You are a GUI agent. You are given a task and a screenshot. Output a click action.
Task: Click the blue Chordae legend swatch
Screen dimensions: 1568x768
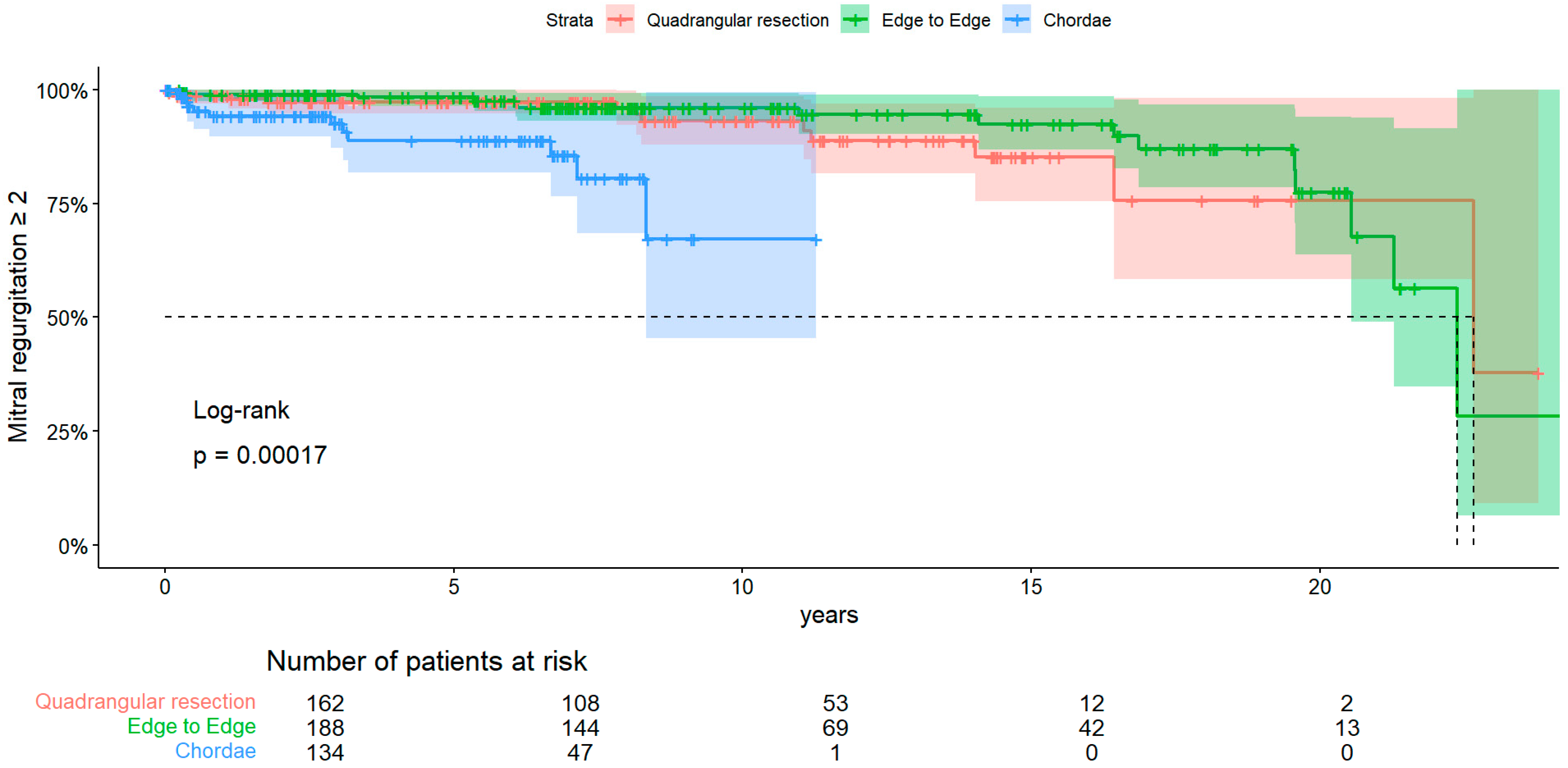tap(1017, 20)
